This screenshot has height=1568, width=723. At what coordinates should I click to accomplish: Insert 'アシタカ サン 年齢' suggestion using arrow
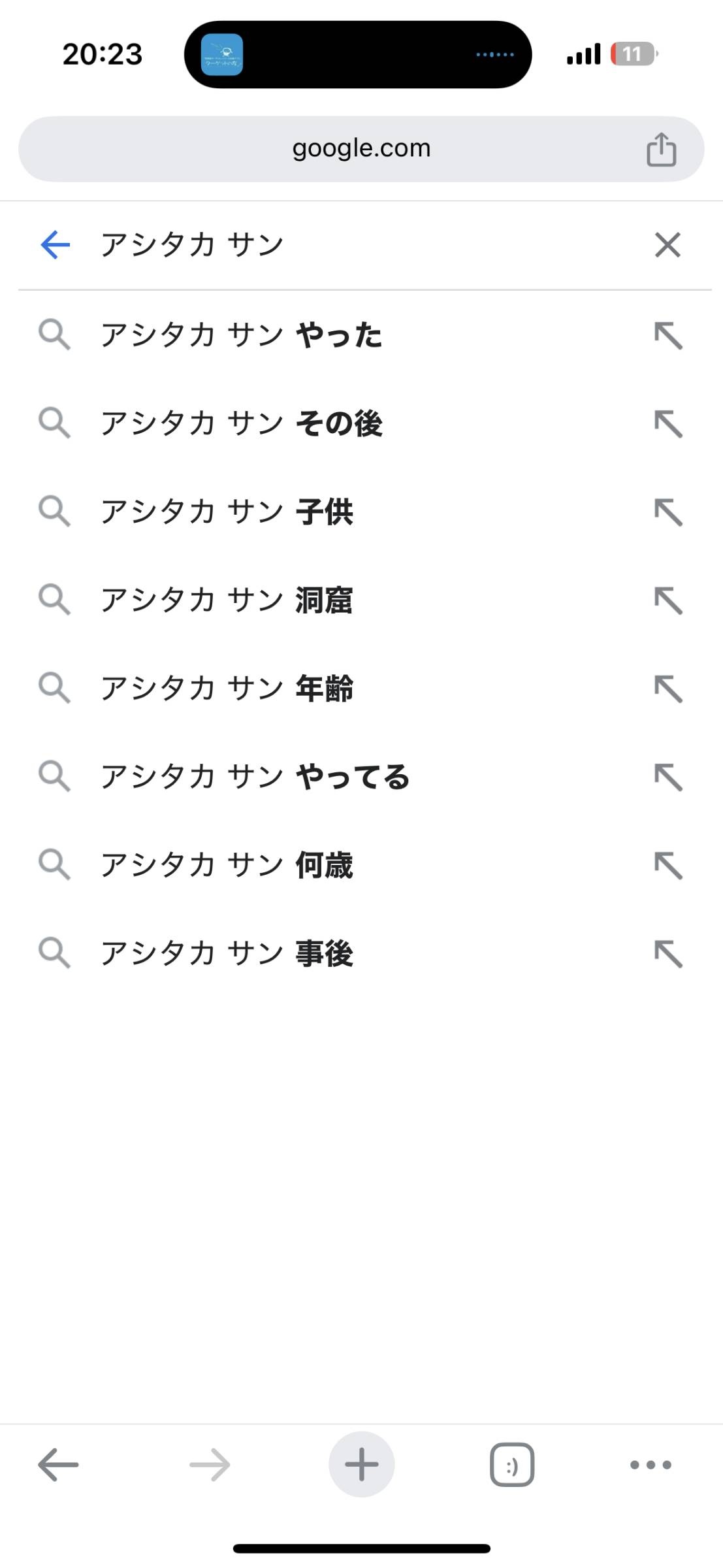[668, 689]
